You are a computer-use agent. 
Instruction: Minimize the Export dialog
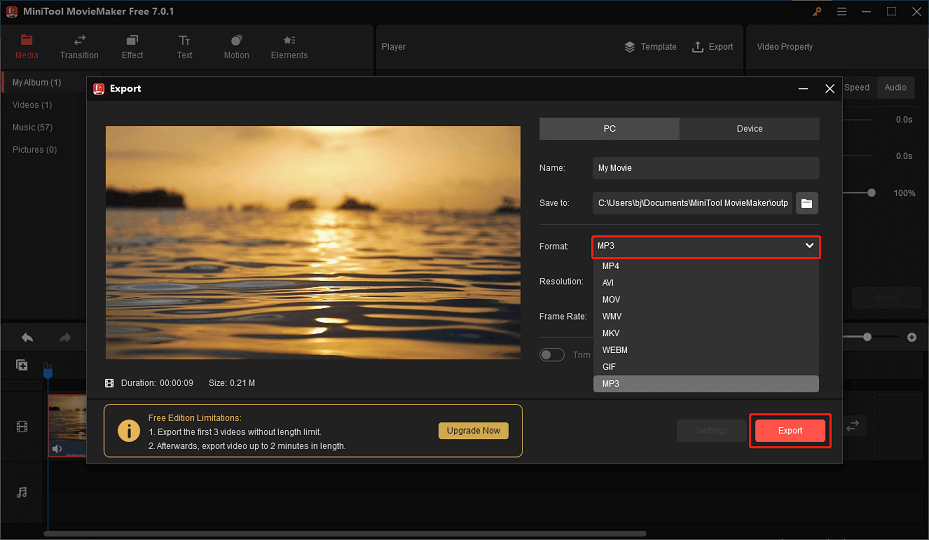[x=803, y=88]
